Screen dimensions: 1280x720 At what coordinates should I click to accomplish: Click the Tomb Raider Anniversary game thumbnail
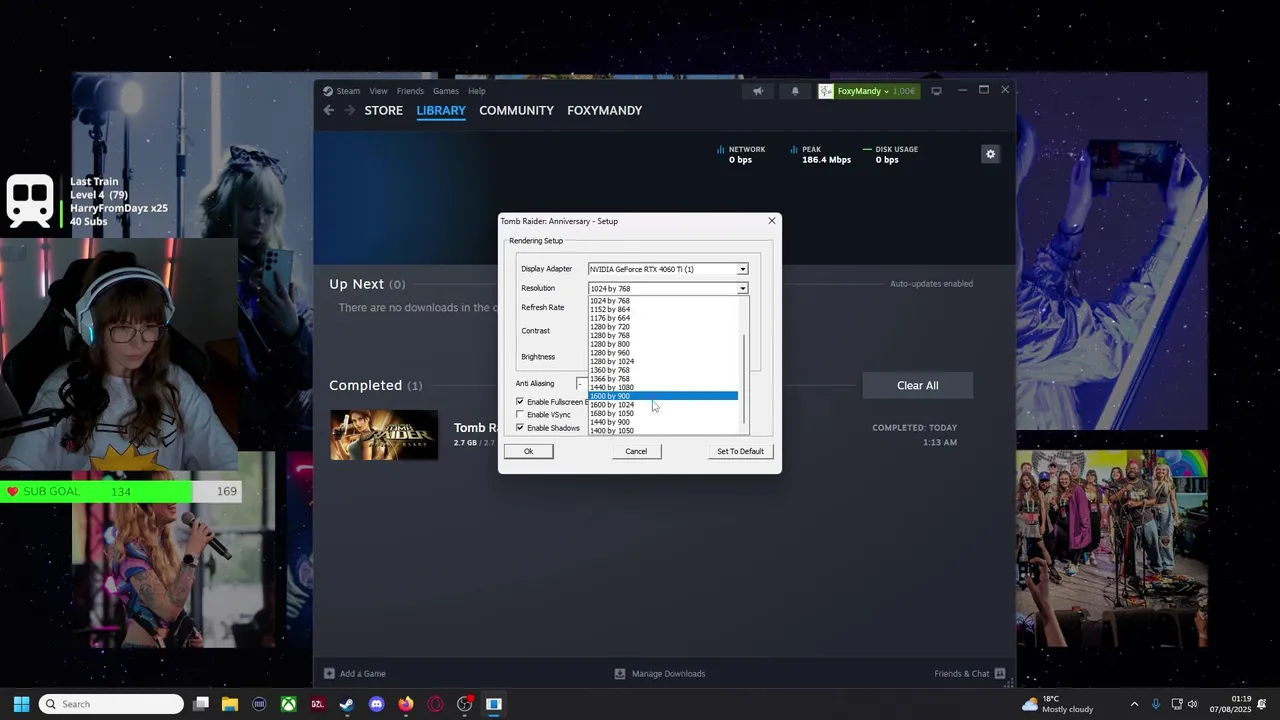point(384,435)
